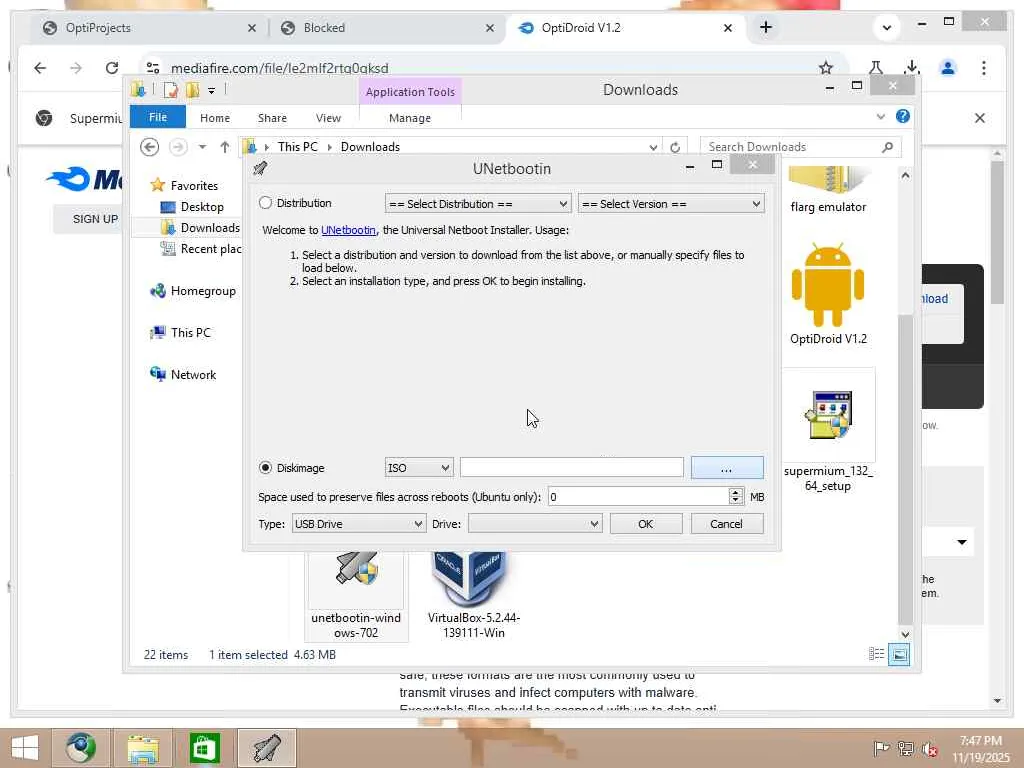The width and height of the screenshot is (1024, 768).
Task: Open a new browser tab with plus
Action: (x=766, y=27)
